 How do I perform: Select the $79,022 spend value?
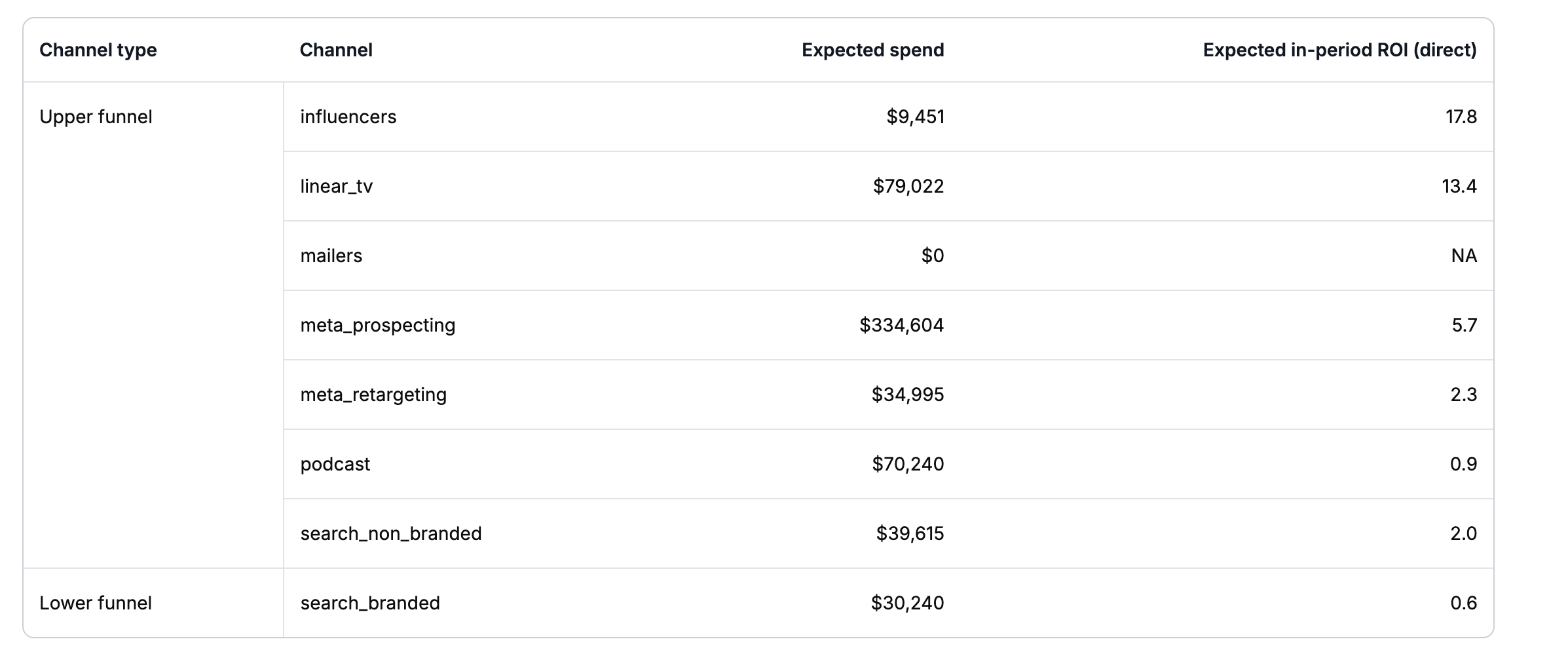908,187
